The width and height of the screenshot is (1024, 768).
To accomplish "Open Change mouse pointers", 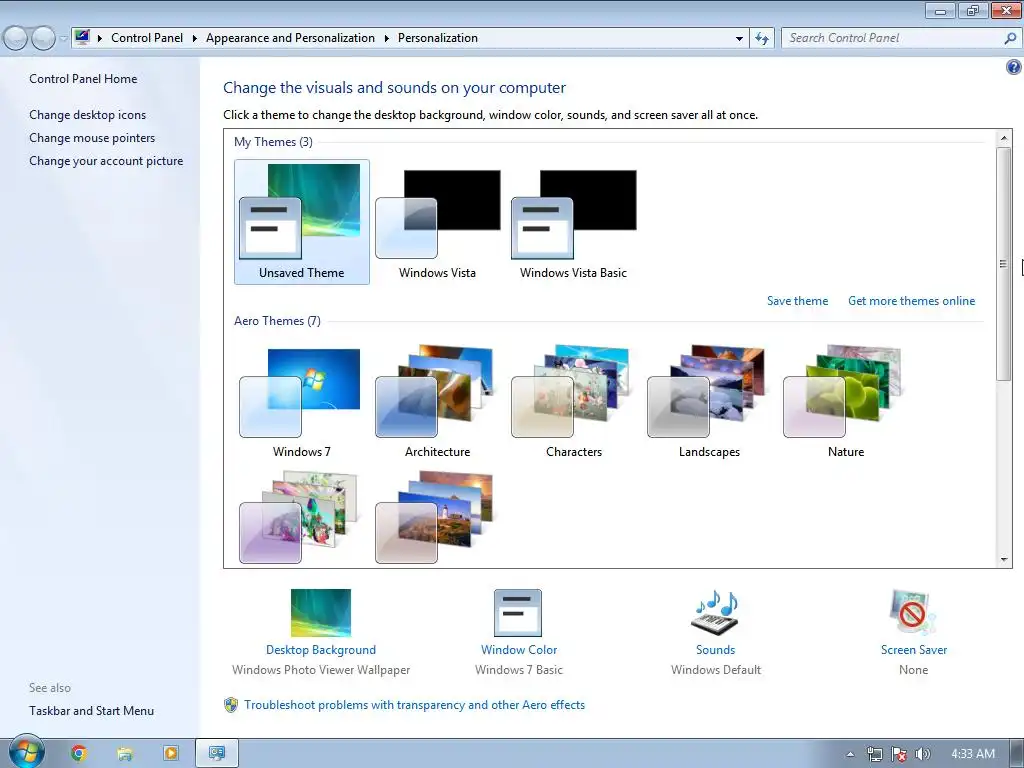I will pos(92,138).
